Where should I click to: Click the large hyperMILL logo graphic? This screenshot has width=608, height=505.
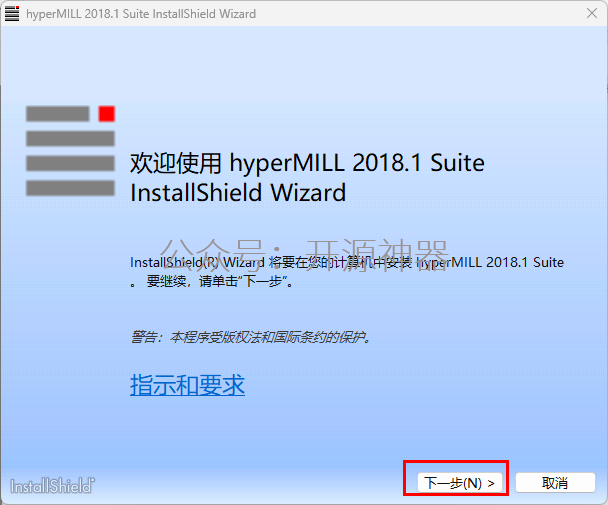tap(70, 151)
